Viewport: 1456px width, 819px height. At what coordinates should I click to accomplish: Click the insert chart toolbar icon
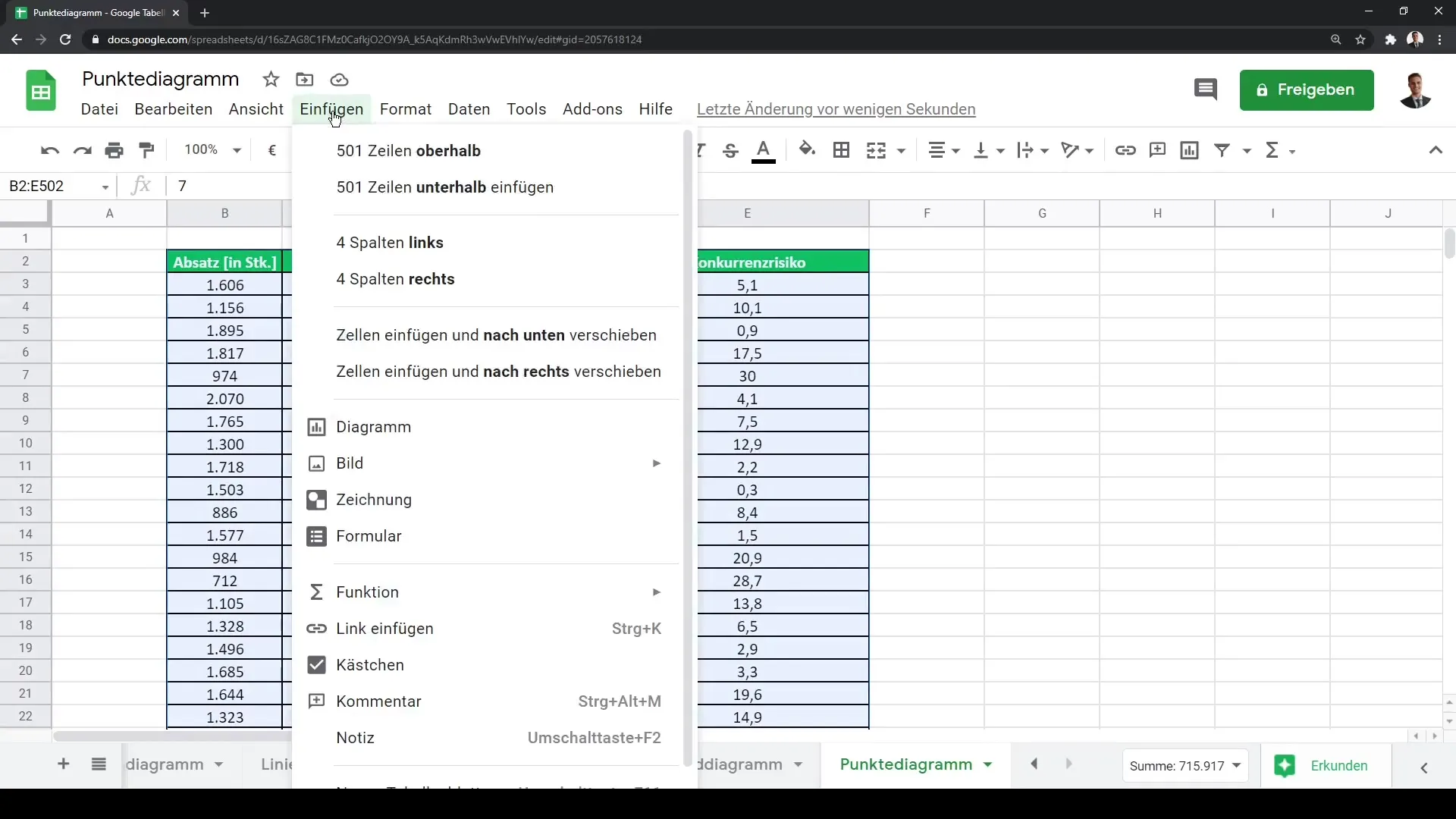click(1189, 150)
